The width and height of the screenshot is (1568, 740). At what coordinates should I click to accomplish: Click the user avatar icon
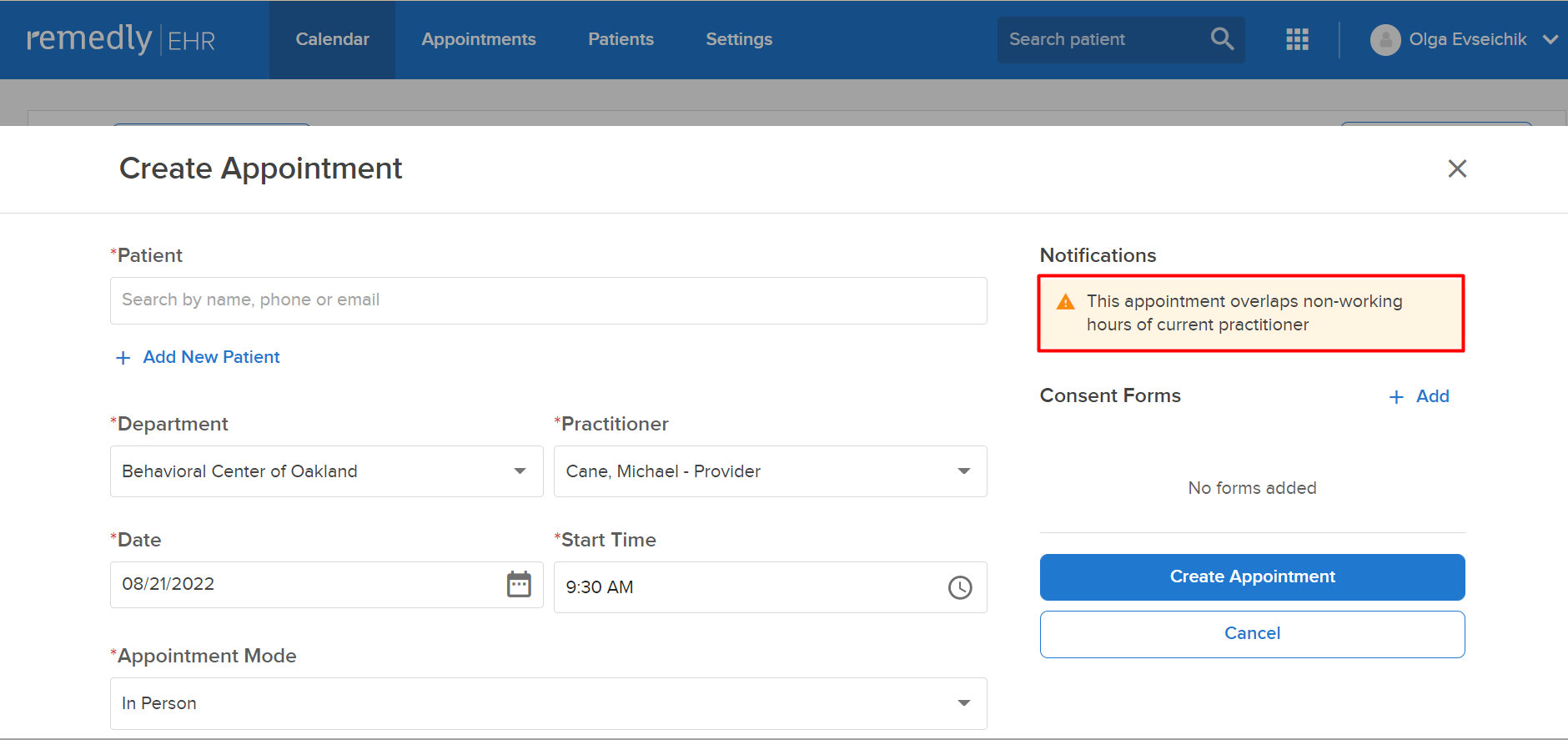[1385, 39]
